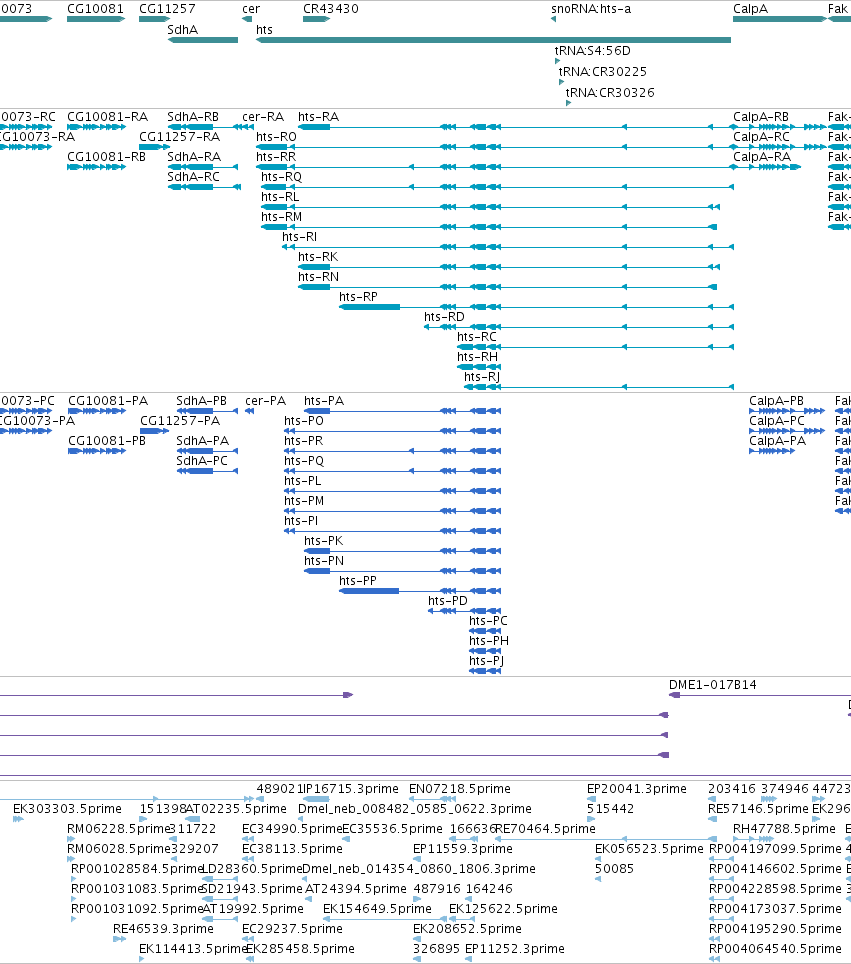
Task: Select the DME1-017B14 feature
Action: [x=760, y=695]
